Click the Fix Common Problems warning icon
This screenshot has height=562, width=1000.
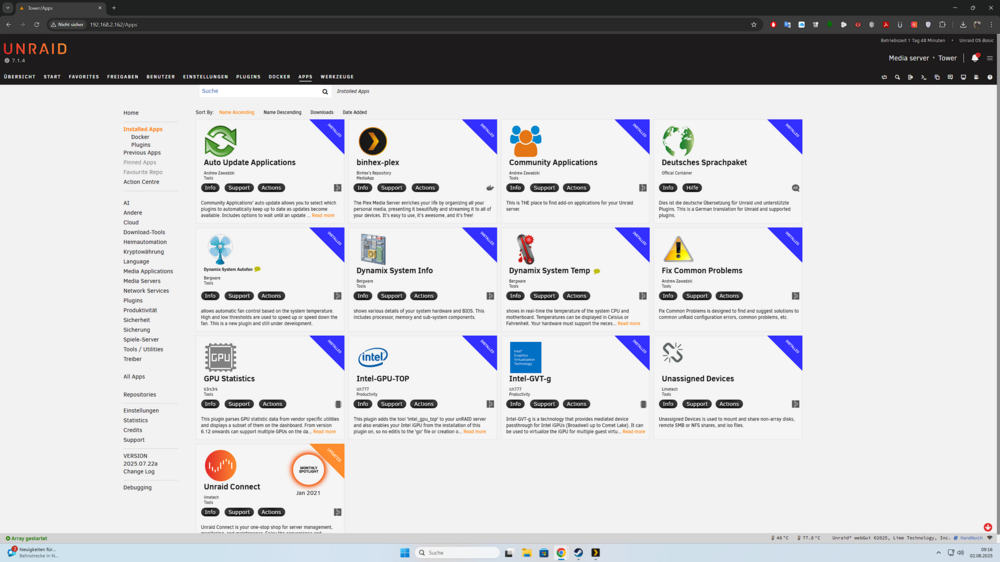coord(677,249)
